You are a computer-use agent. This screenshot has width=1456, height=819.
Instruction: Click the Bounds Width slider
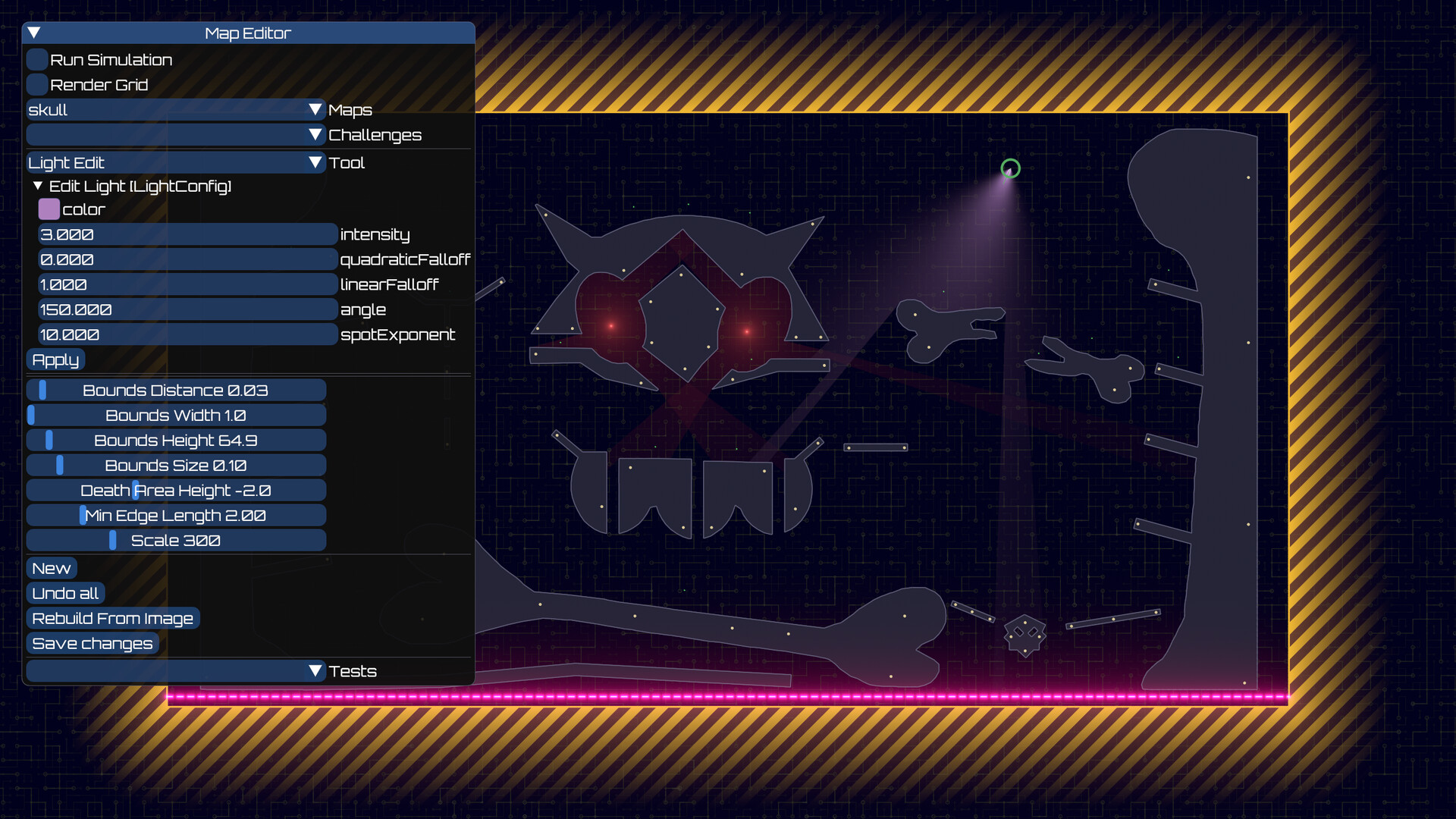(x=176, y=415)
